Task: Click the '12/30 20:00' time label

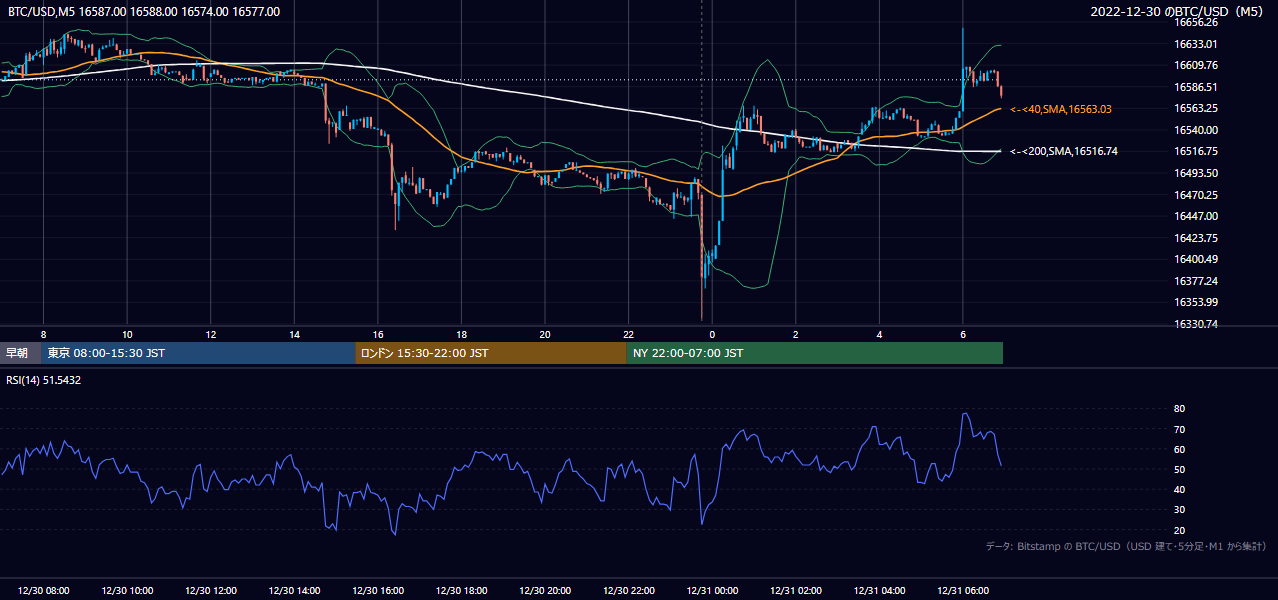Action: [545, 591]
